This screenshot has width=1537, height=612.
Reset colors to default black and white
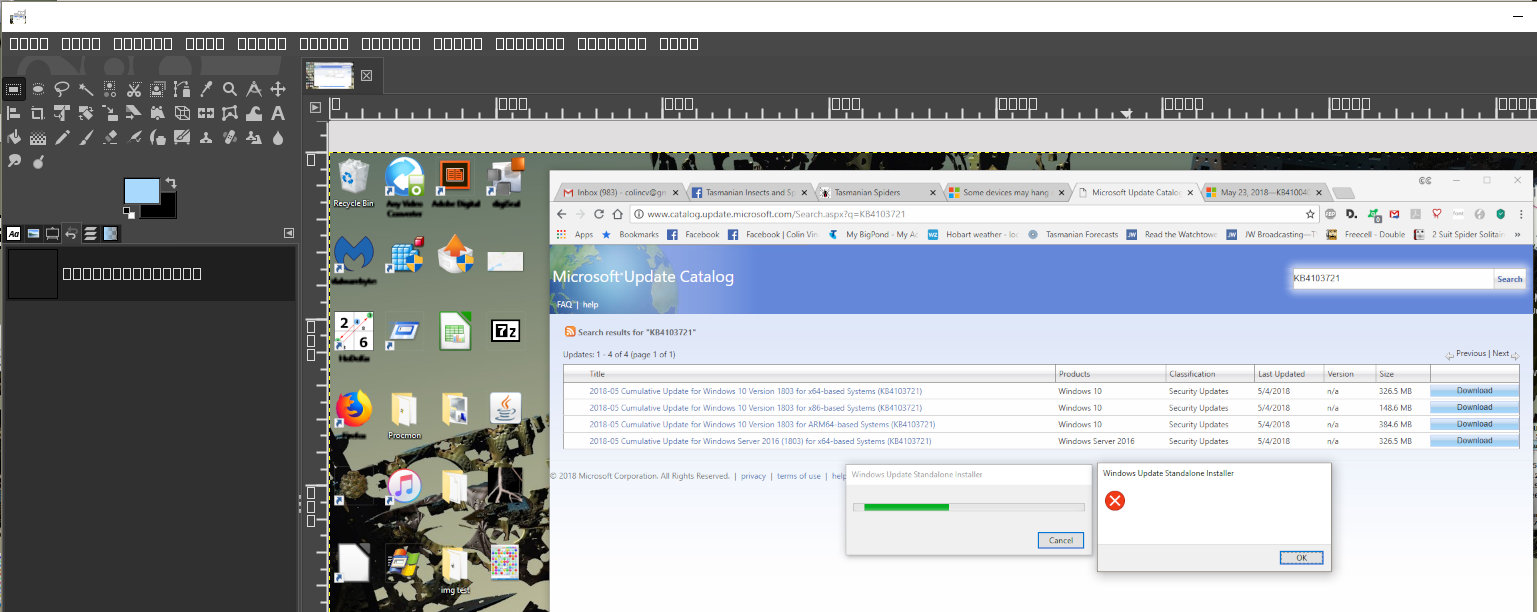click(129, 213)
